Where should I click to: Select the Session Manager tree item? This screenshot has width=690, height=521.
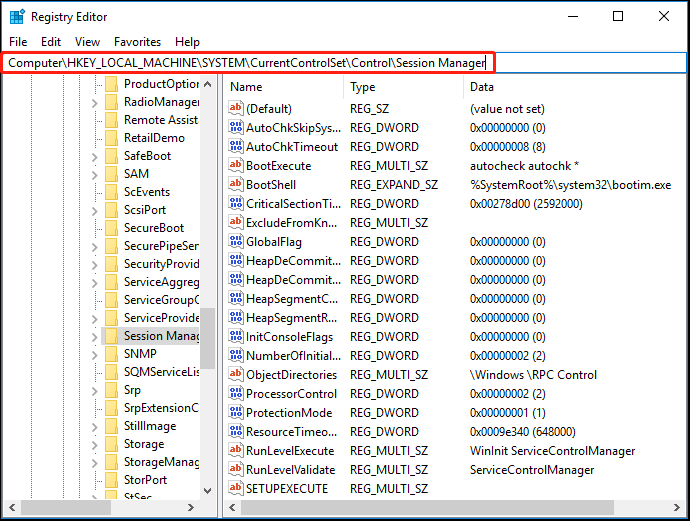(x=161, y=336)
